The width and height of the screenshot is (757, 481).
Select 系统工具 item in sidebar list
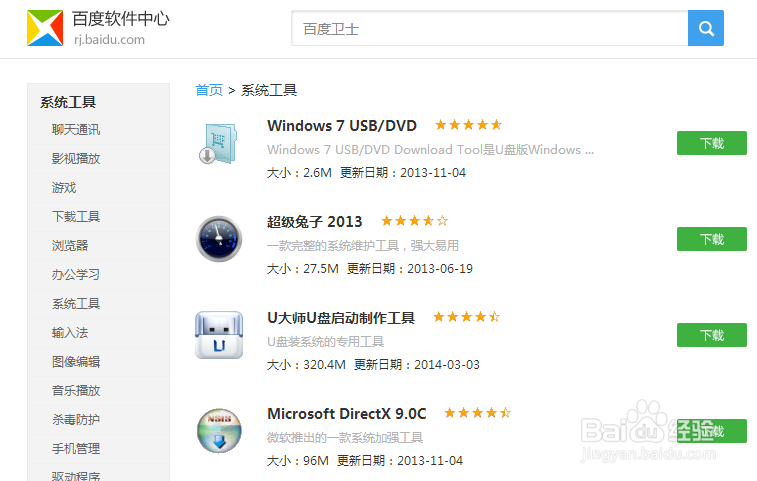click(76, 303)
